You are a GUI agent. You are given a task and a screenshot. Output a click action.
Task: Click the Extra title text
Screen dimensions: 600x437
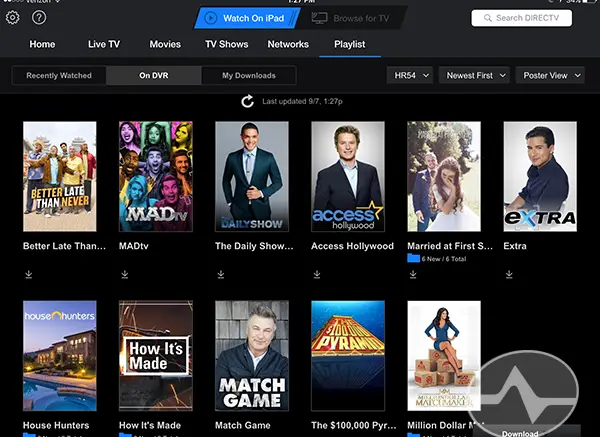(x=515, y=246)
